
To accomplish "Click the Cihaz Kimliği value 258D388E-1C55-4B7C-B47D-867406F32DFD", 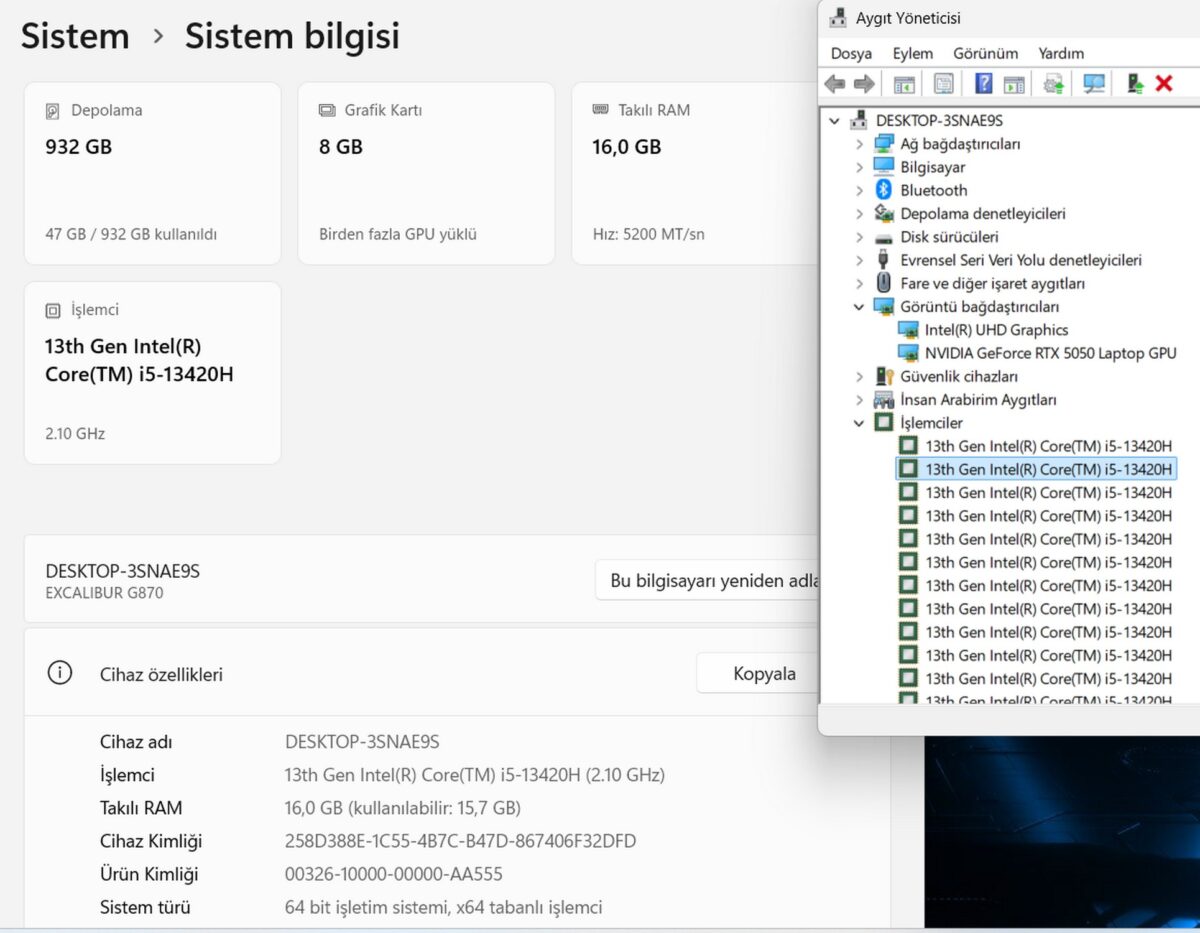I will pos(460,841).
